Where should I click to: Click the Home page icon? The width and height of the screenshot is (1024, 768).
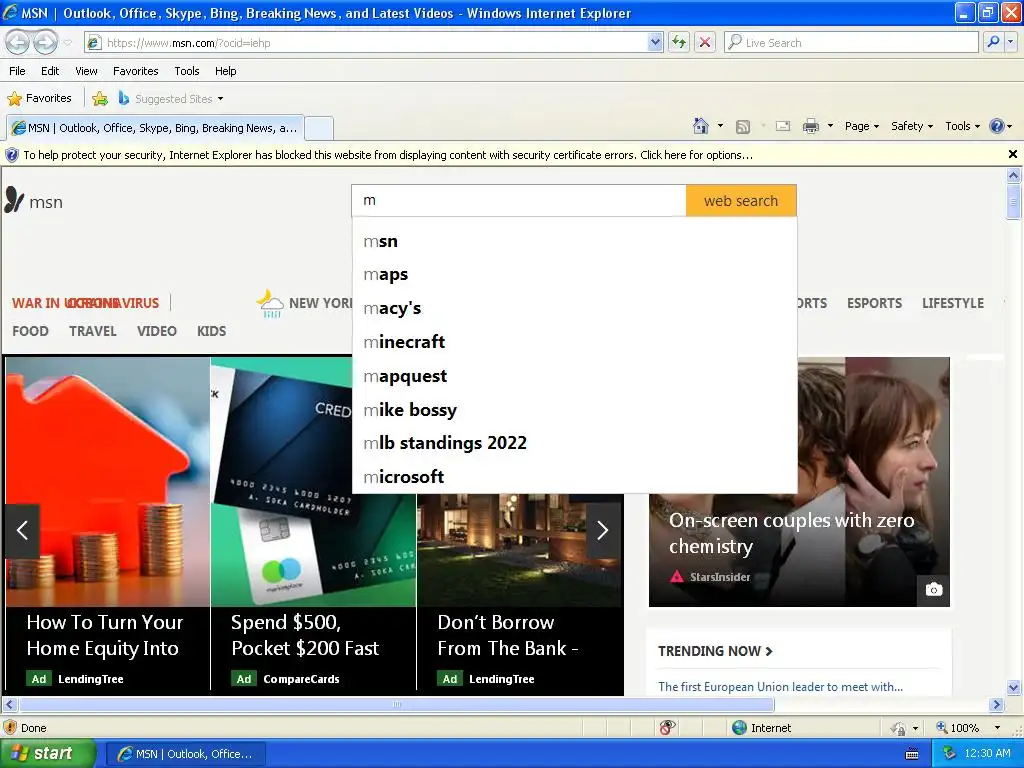point(701,126)
